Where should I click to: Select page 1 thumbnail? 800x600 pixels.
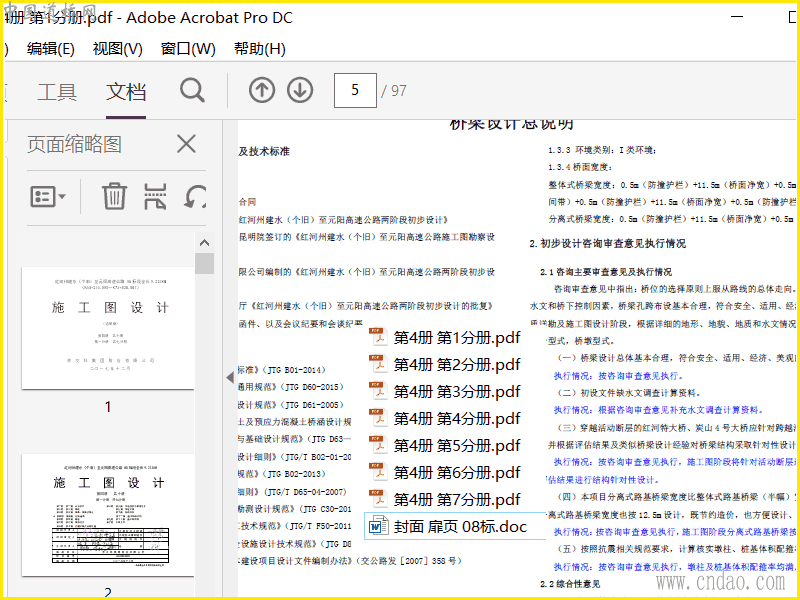pos(108,328)
